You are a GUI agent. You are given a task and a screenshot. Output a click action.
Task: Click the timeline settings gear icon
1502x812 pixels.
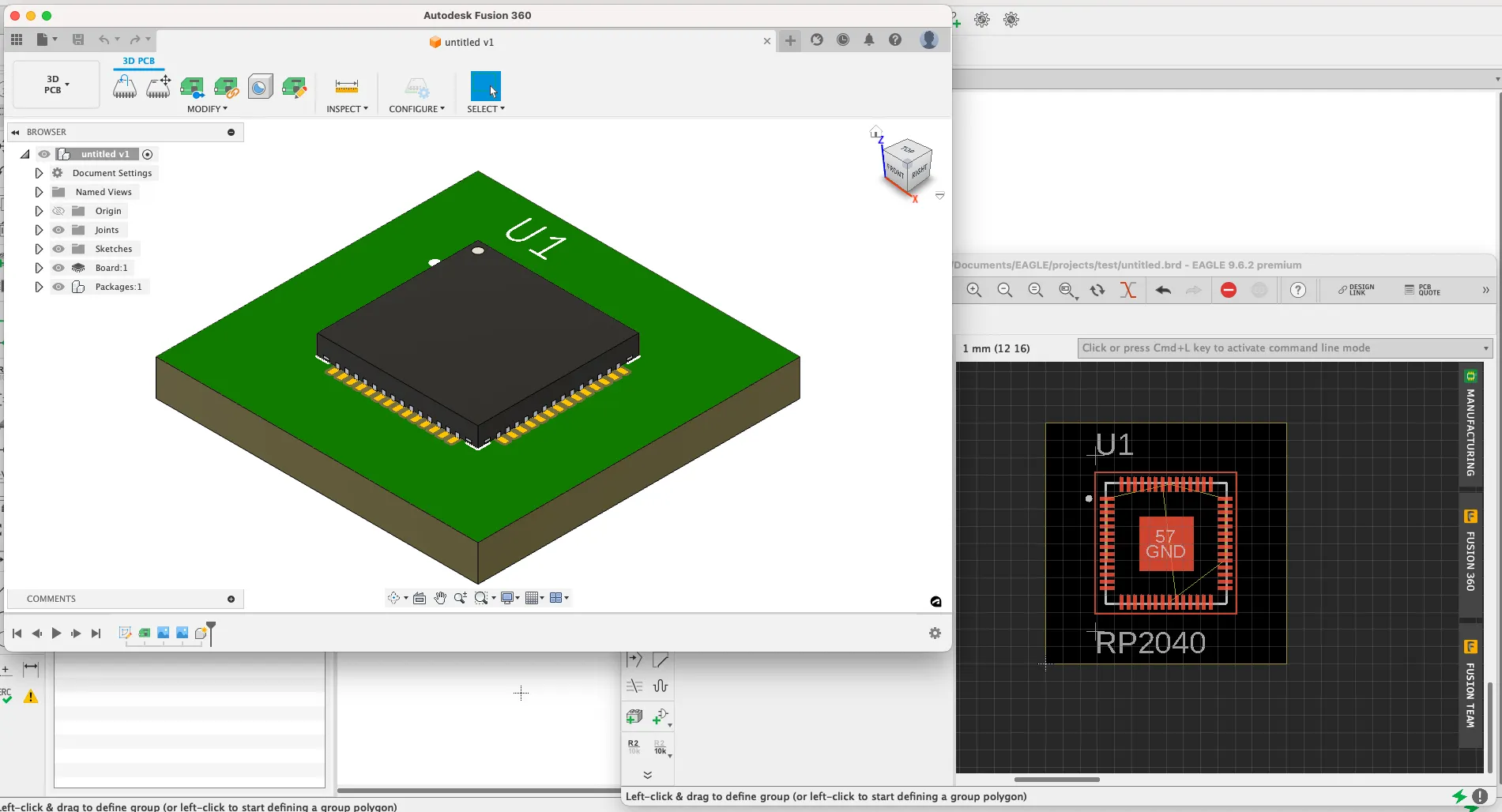(935, 633)
